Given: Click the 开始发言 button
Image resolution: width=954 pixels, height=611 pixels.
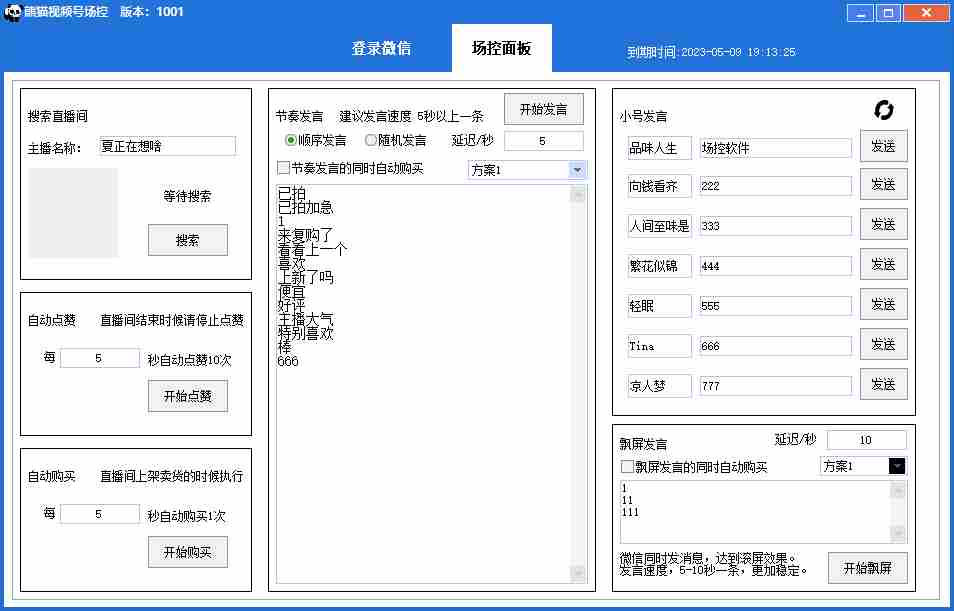Looking at the screenshot, I should coord(544,110).
